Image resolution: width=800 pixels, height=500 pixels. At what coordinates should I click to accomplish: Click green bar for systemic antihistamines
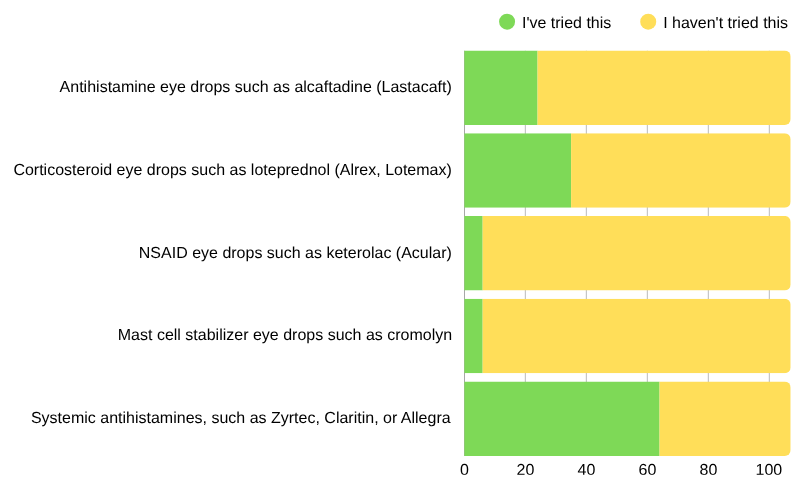(x=561, y=418)
